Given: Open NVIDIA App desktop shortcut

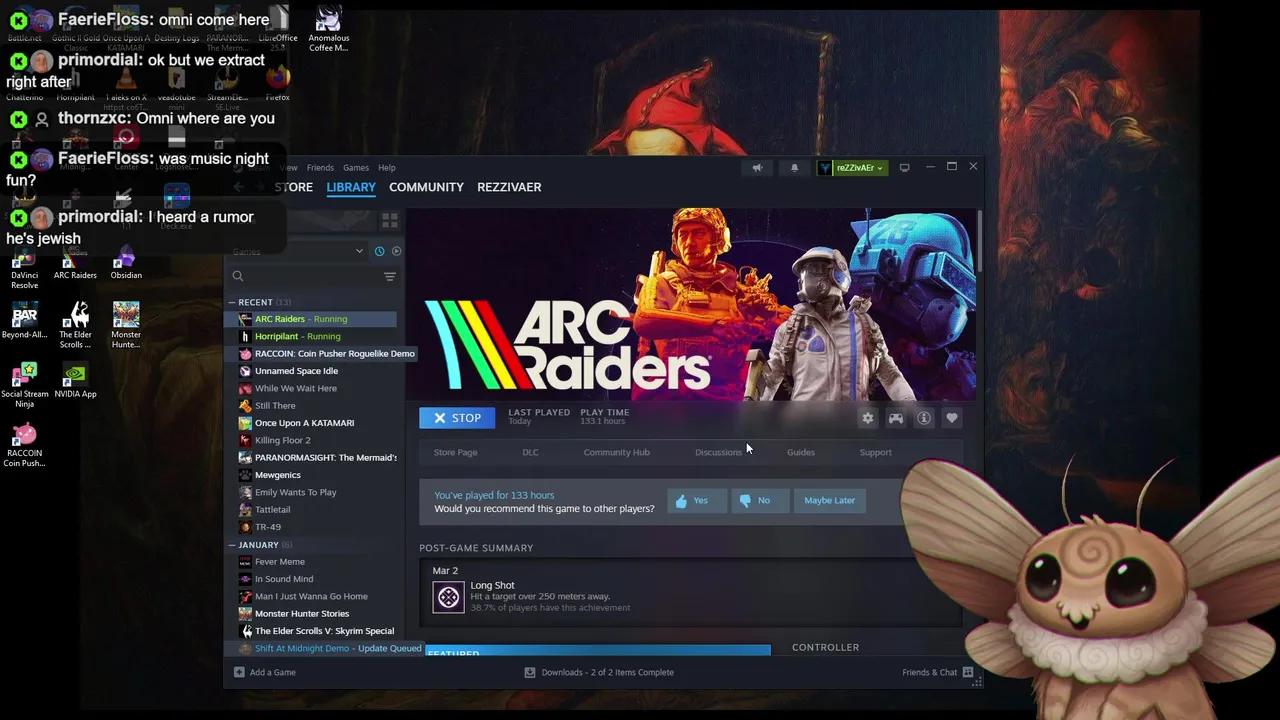Looking at the screenshot, I should pyautogui.click(x=75, y=380).
